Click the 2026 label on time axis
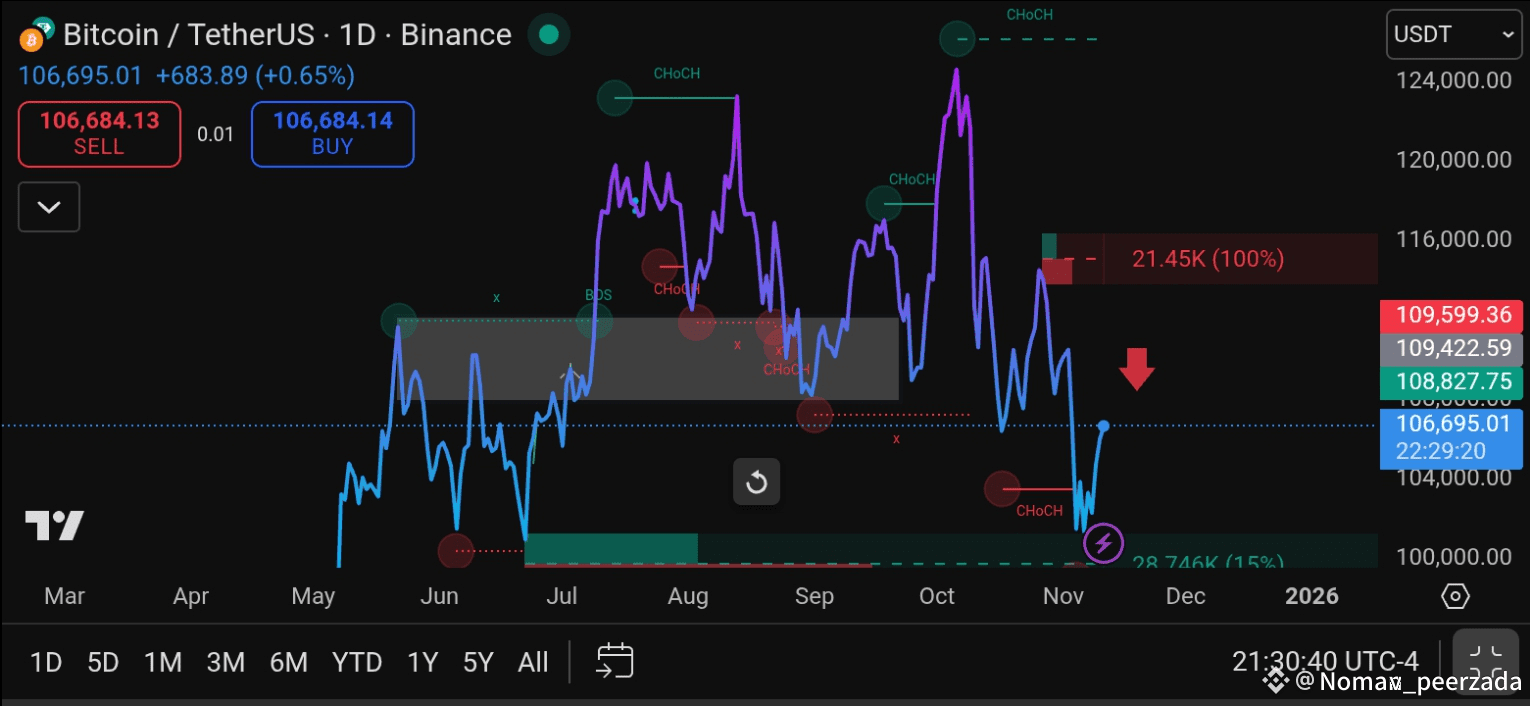 (x=1311, y=596)
